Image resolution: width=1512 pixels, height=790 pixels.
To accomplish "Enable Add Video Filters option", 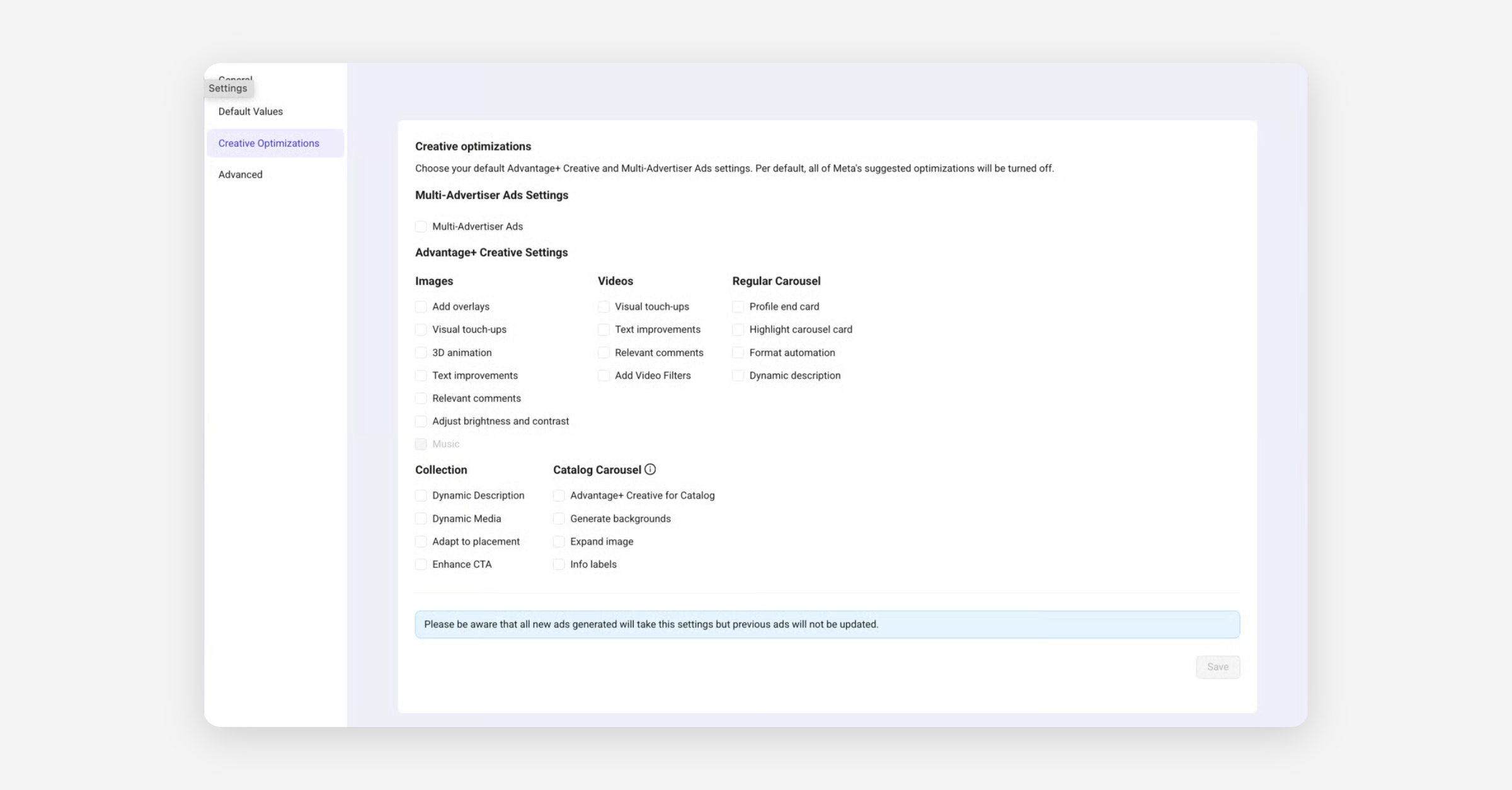I will 604,375.
